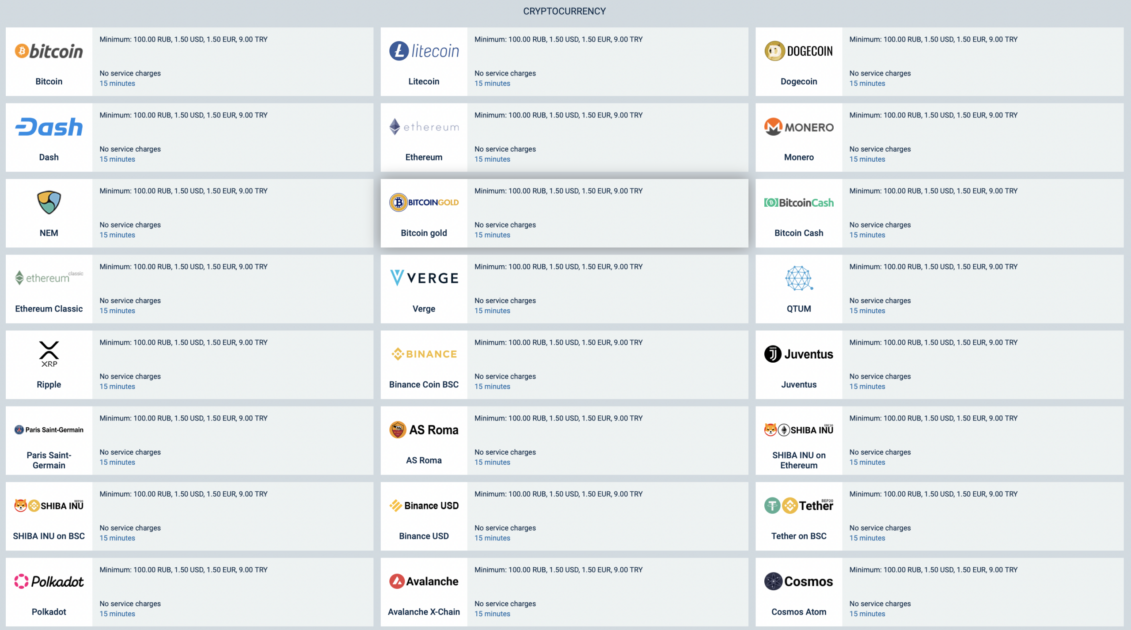Click '15 minutes' in the Polkadot card
The width and height of the screenshot is (1131, 630).
pyautogui.click(x=118, y=614)
